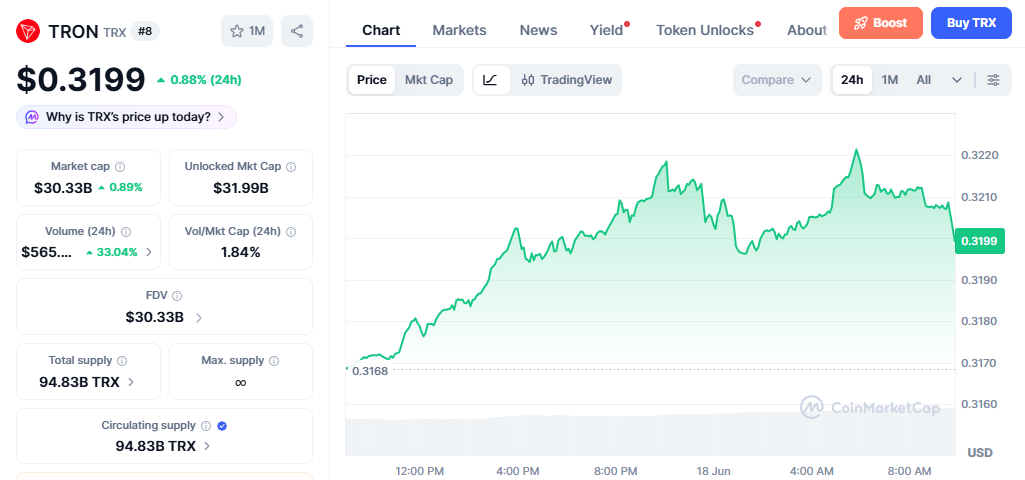Expand FDV details chevron

coord(199,318)
